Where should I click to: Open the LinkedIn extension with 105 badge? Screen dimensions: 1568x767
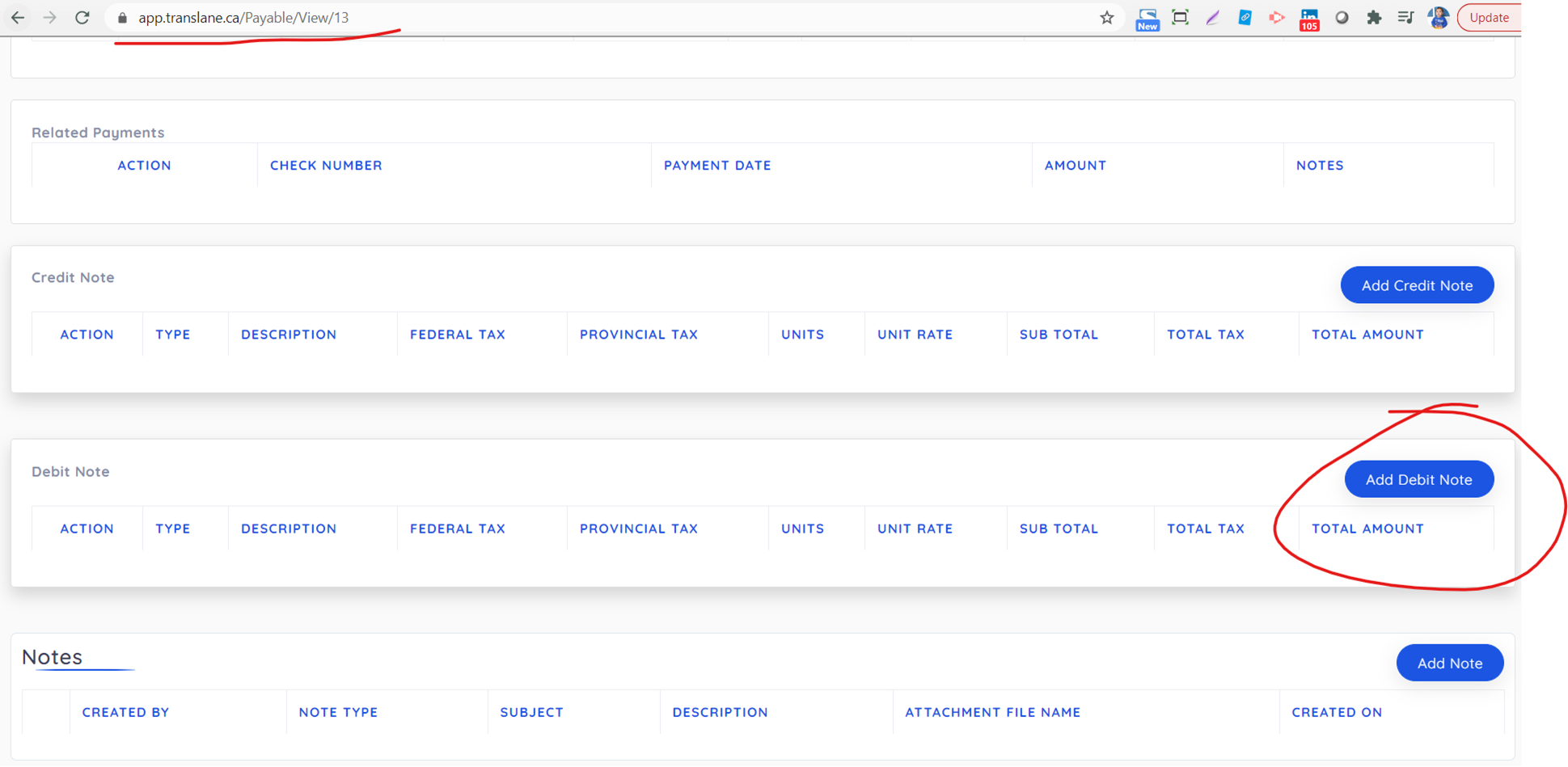click(x=1308, y=19)
